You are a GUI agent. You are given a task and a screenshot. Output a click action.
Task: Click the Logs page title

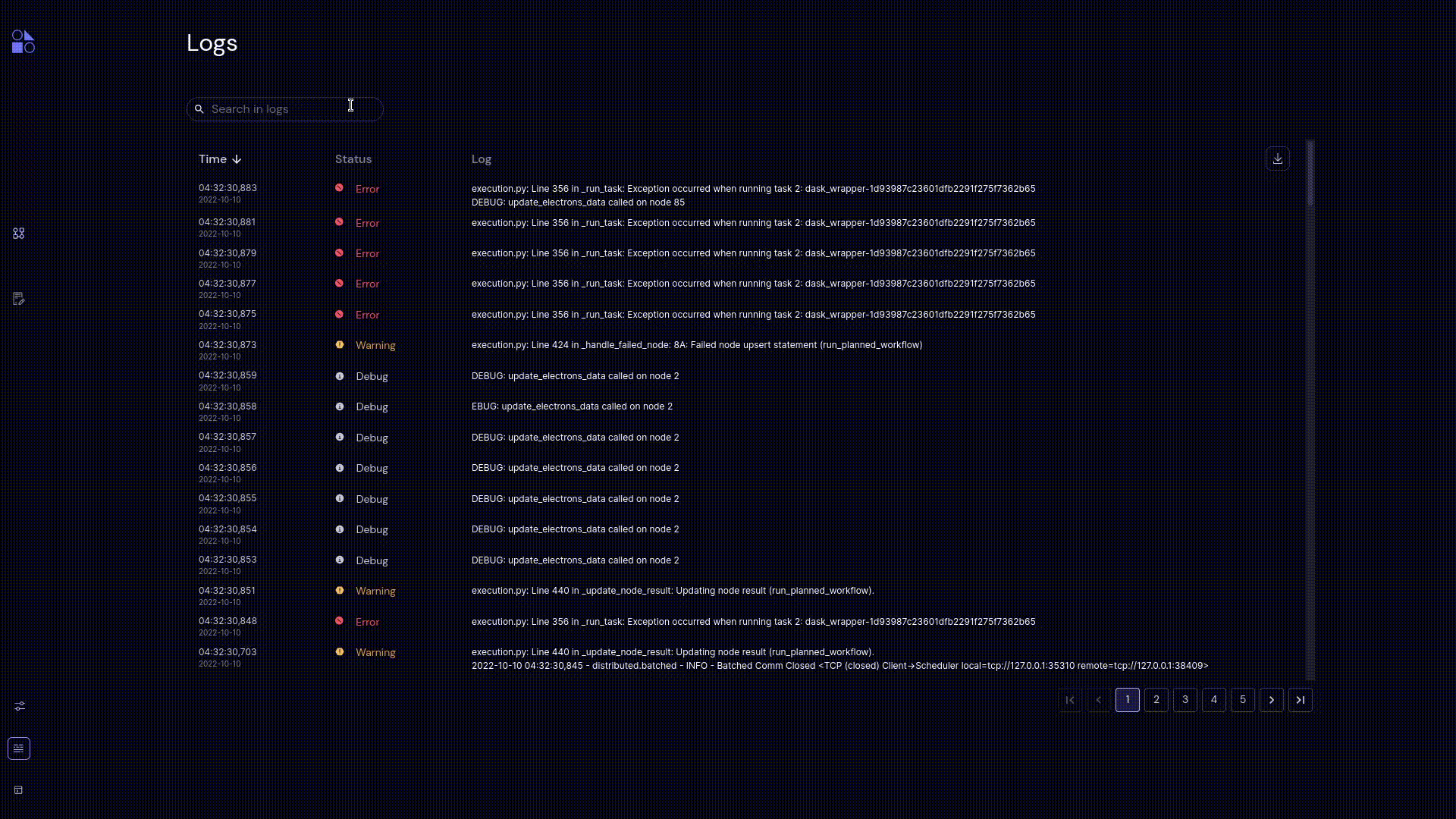pyautogui.click(x=212, y=43)
